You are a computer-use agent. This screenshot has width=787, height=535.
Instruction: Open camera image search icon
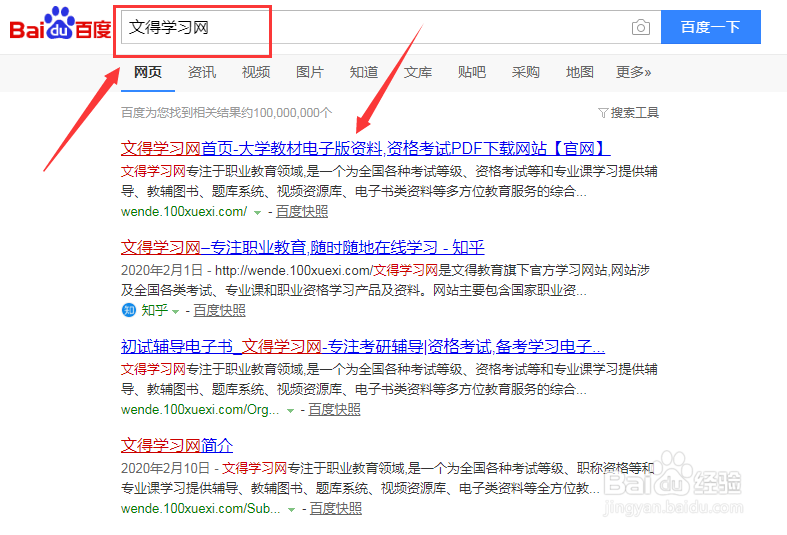click(640, 27)
